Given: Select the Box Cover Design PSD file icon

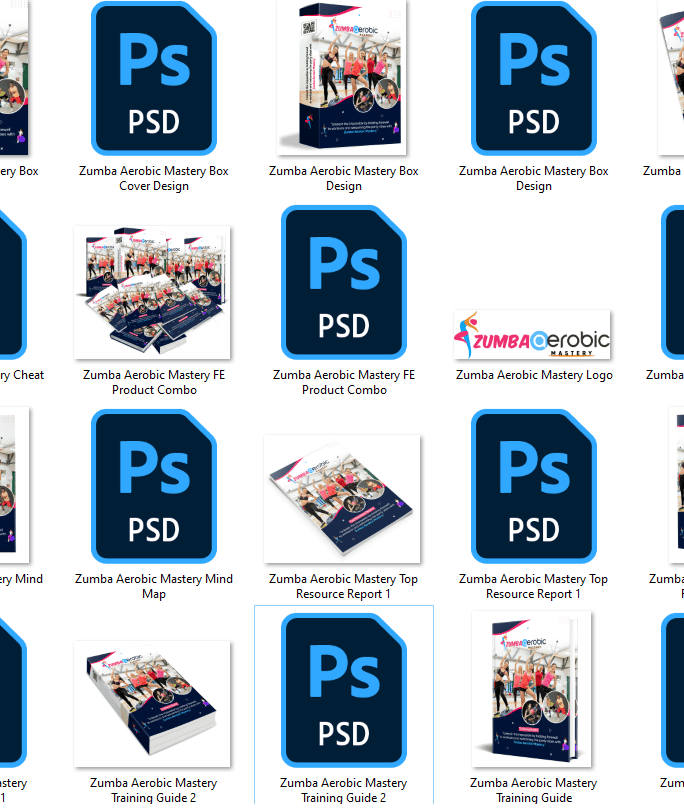Looking at the screenshot, I should pos(154,78).
